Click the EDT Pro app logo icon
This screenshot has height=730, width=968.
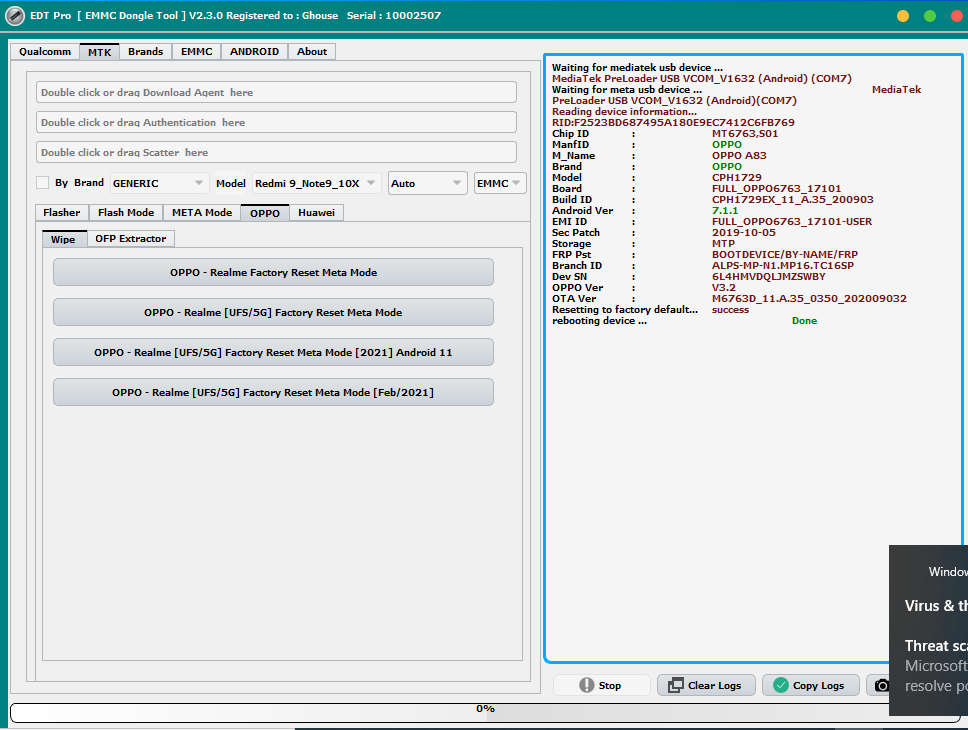pyautogui.click(x=14, y=15)
